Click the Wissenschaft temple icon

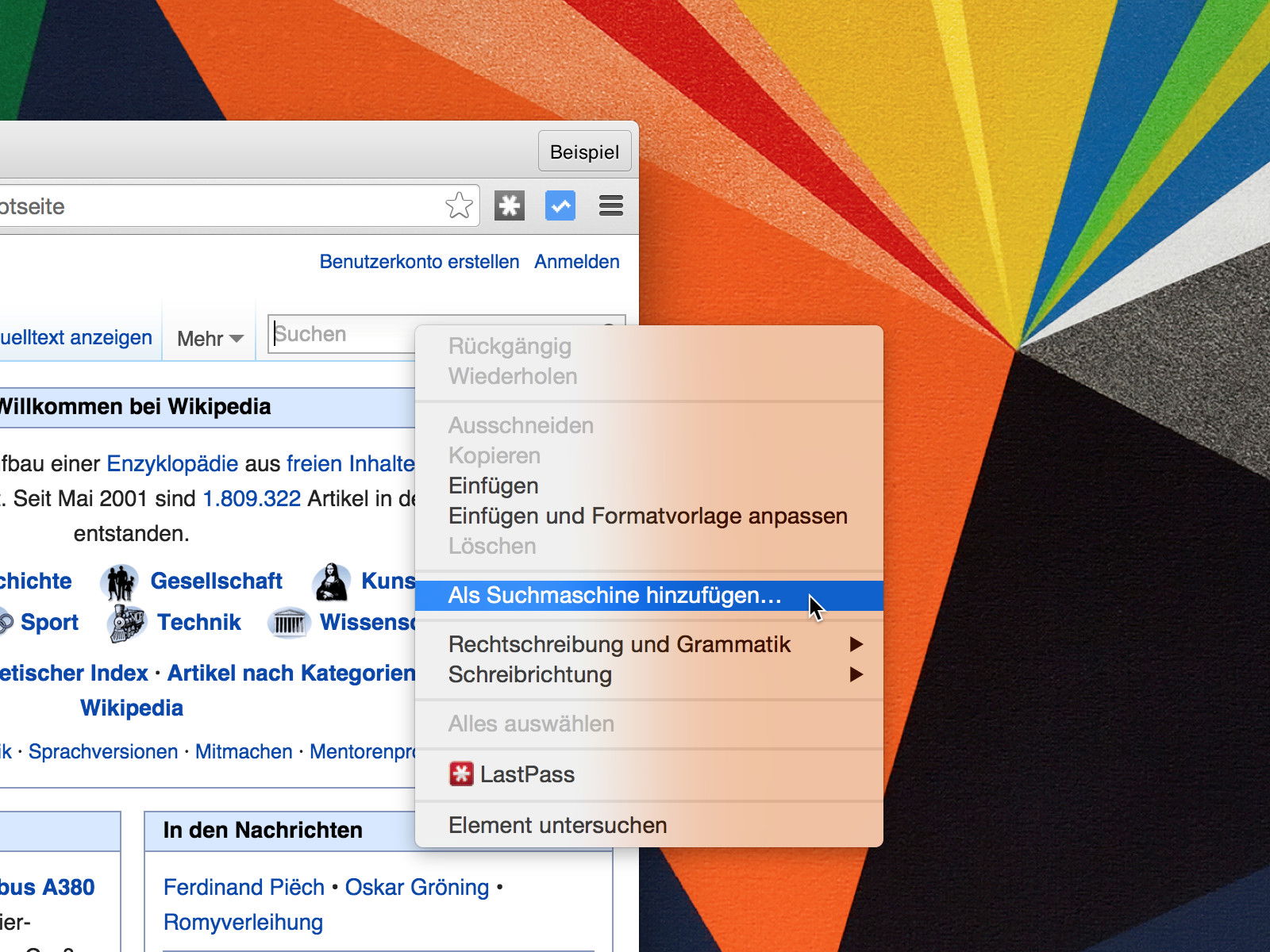click(x=289, y=624)
